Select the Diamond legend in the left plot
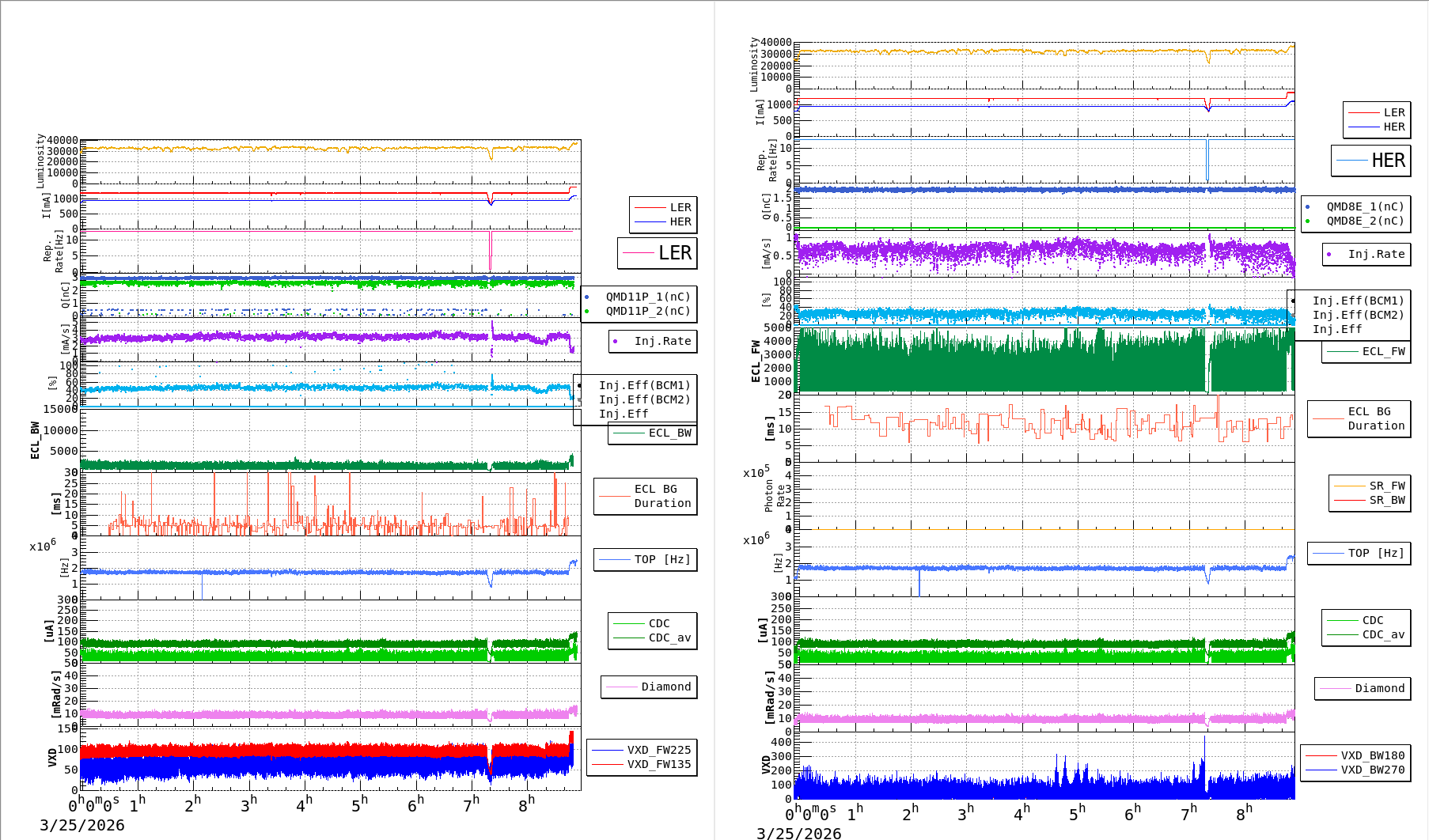 point(665,687)
